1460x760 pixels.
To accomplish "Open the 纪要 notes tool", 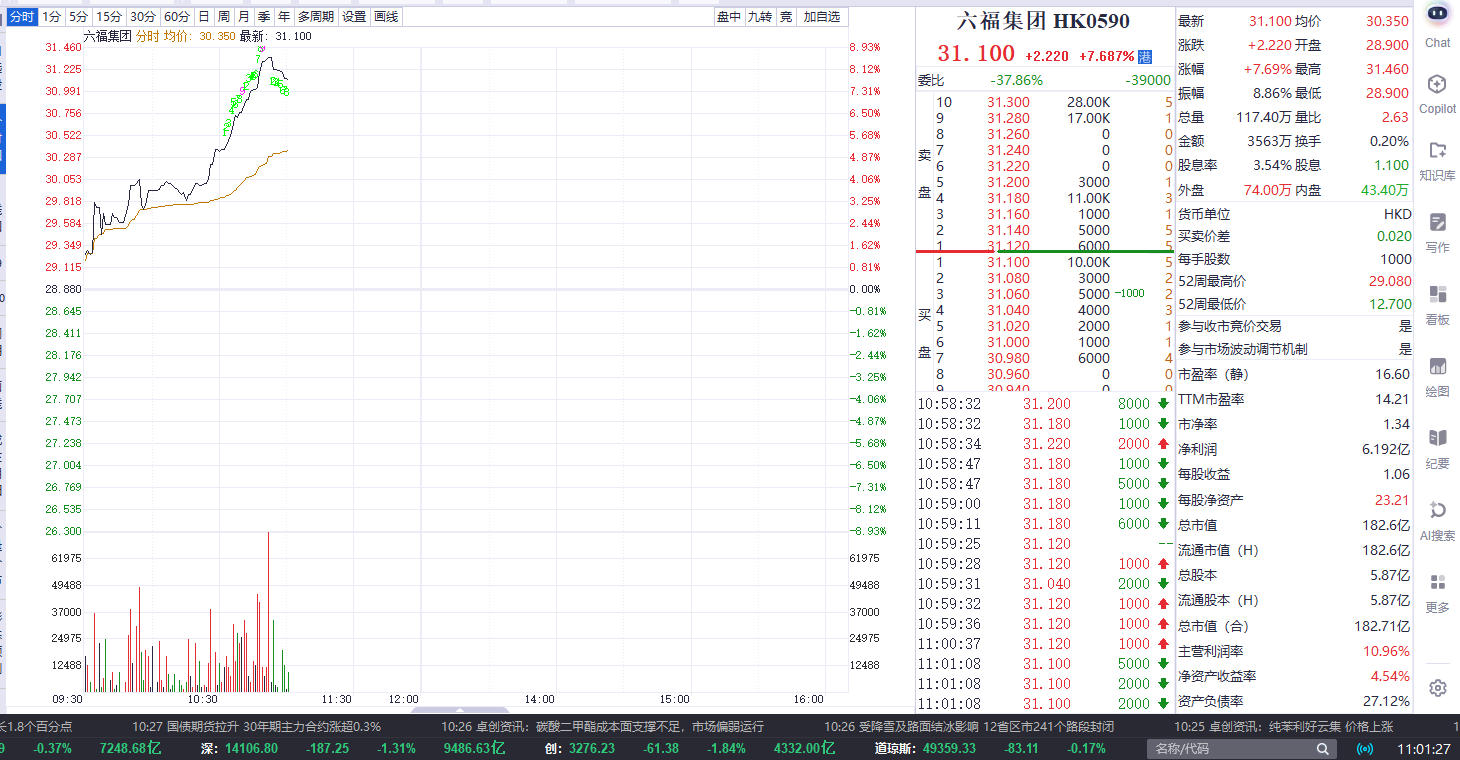I will [1437, 448].
